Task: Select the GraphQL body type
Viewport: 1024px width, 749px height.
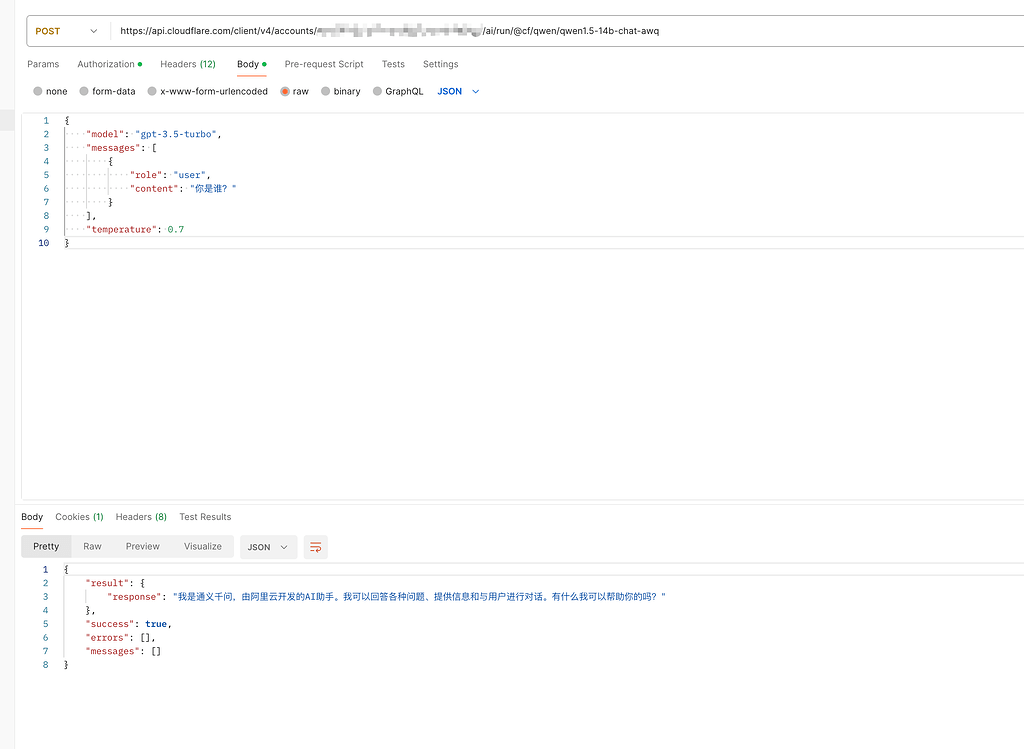Action: coord(377,91)
